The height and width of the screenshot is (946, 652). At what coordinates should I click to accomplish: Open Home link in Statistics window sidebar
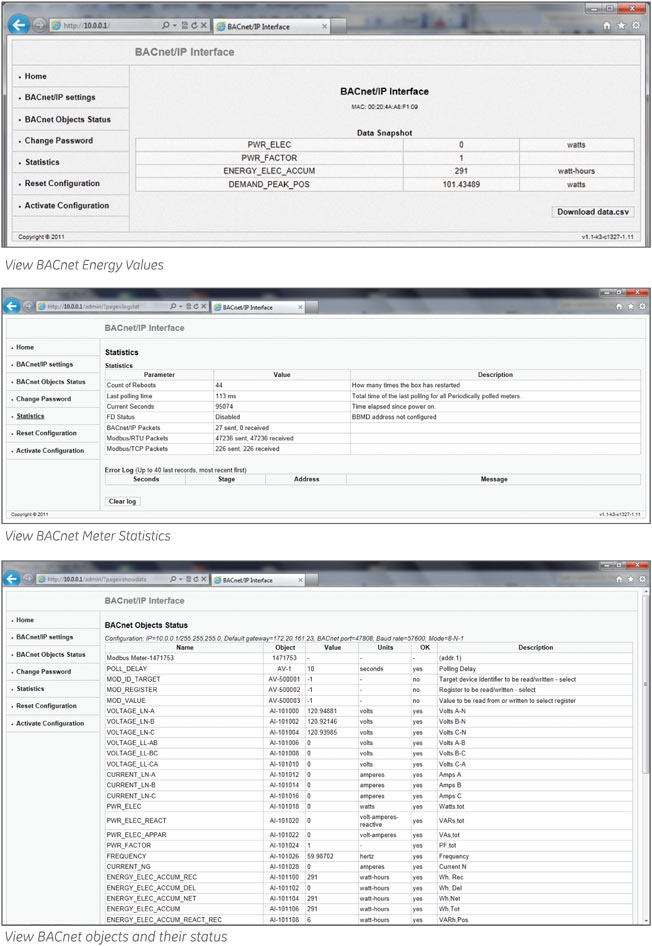point(25,348)
